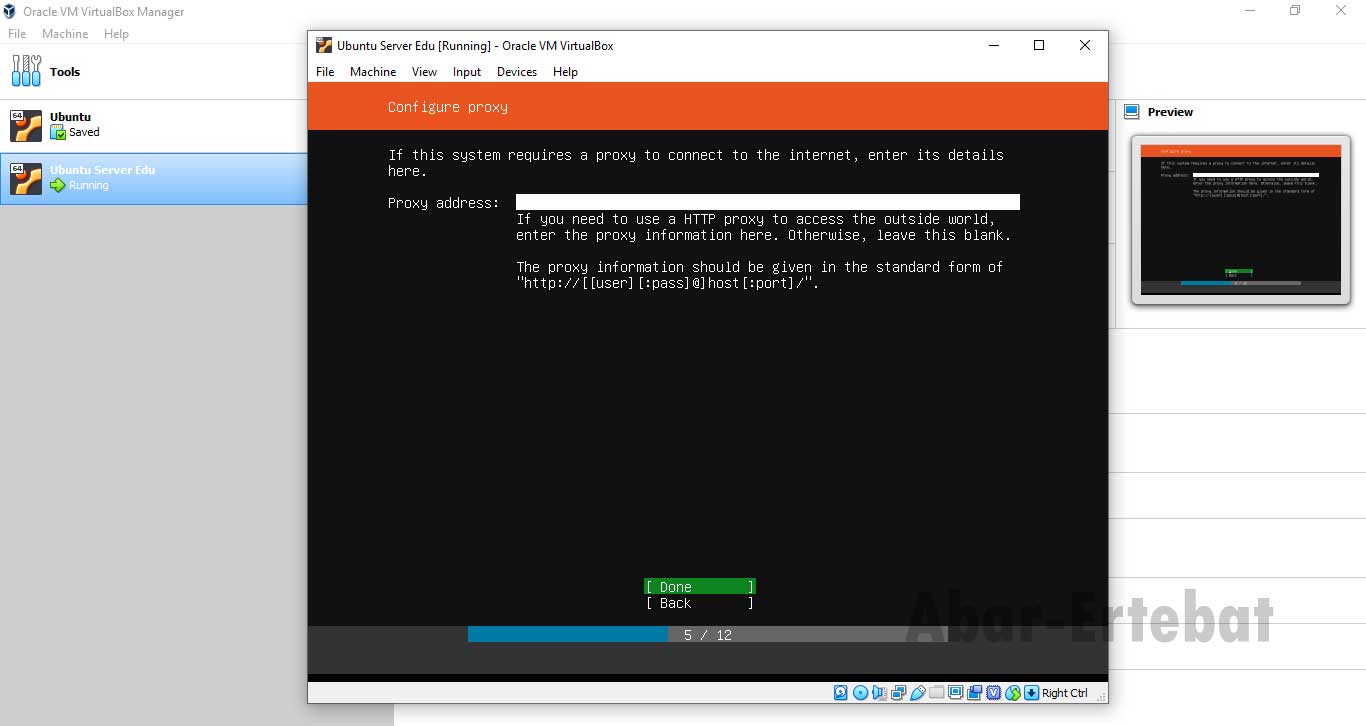Screen dimensions: 1366x726
Task: Click the Ubuntu VM icon showing Saved state
Action: pos(26,125)
